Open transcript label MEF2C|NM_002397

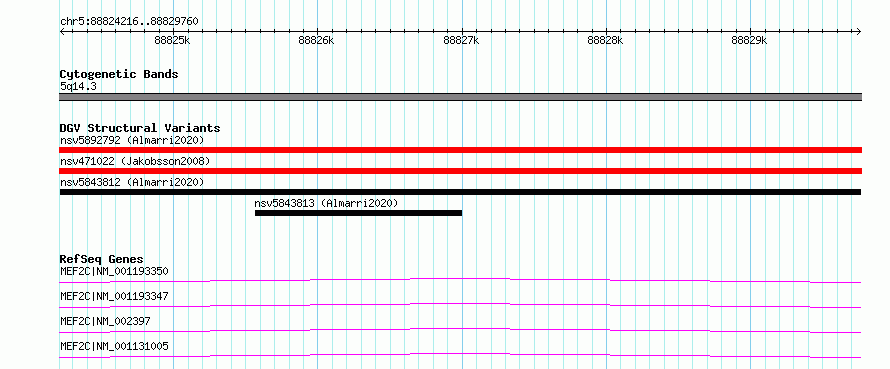pos(105,321)
